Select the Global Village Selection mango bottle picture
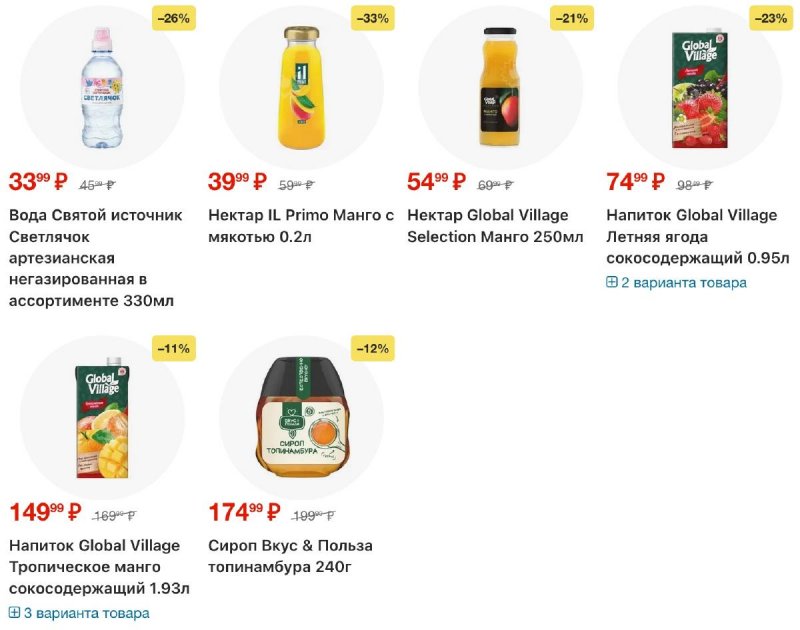Viewport: 800px width, 630px height. click(x=500, y=88)
